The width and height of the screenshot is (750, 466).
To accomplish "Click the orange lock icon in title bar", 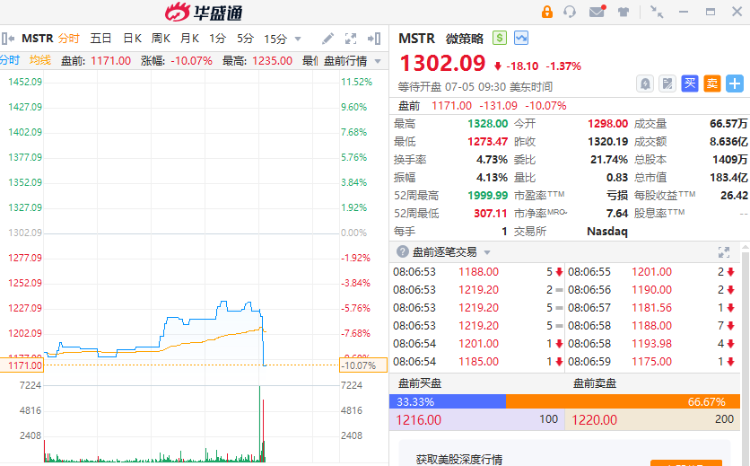I will [x=547, y=11].
